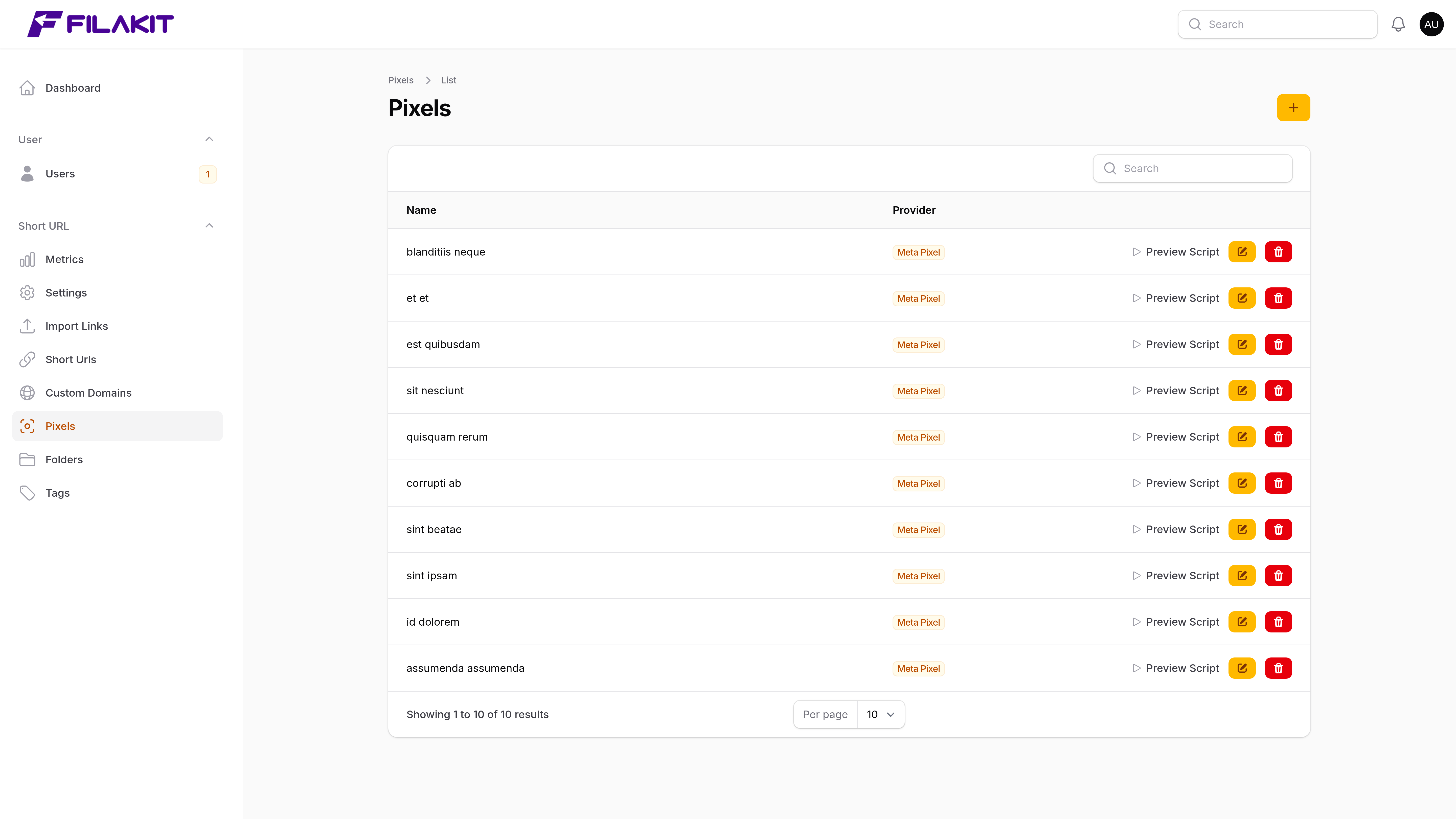Edit the assumenda assumenda pixel
Image resolution: width=1456 pixels, height=819 pixels.
click(1242, 669)
